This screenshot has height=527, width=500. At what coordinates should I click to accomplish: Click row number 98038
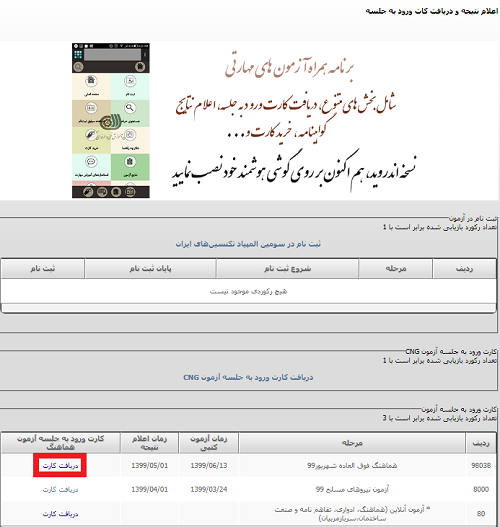(x=481, y=465)
